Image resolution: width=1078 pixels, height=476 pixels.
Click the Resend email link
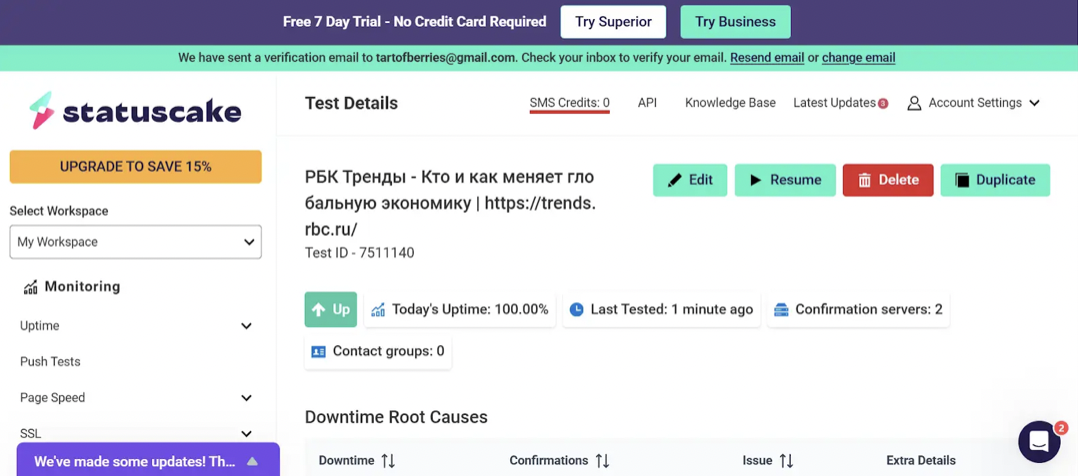pyautogui.click(x=767, y=58)
